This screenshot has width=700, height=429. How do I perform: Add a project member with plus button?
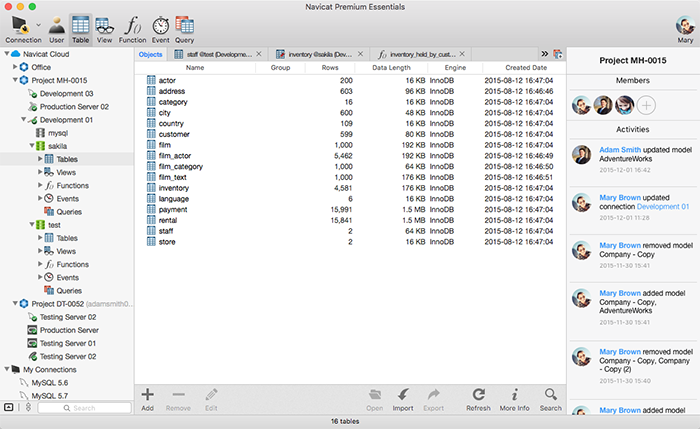pos(646,105)
